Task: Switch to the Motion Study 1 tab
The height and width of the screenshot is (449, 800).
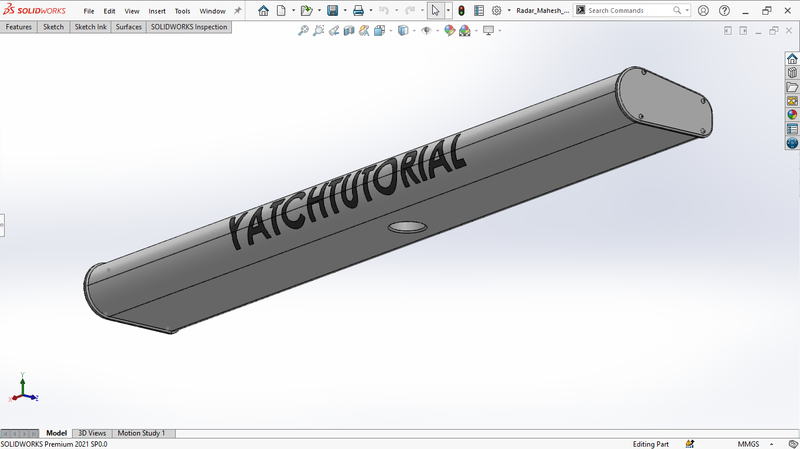Action: (141, 433)
